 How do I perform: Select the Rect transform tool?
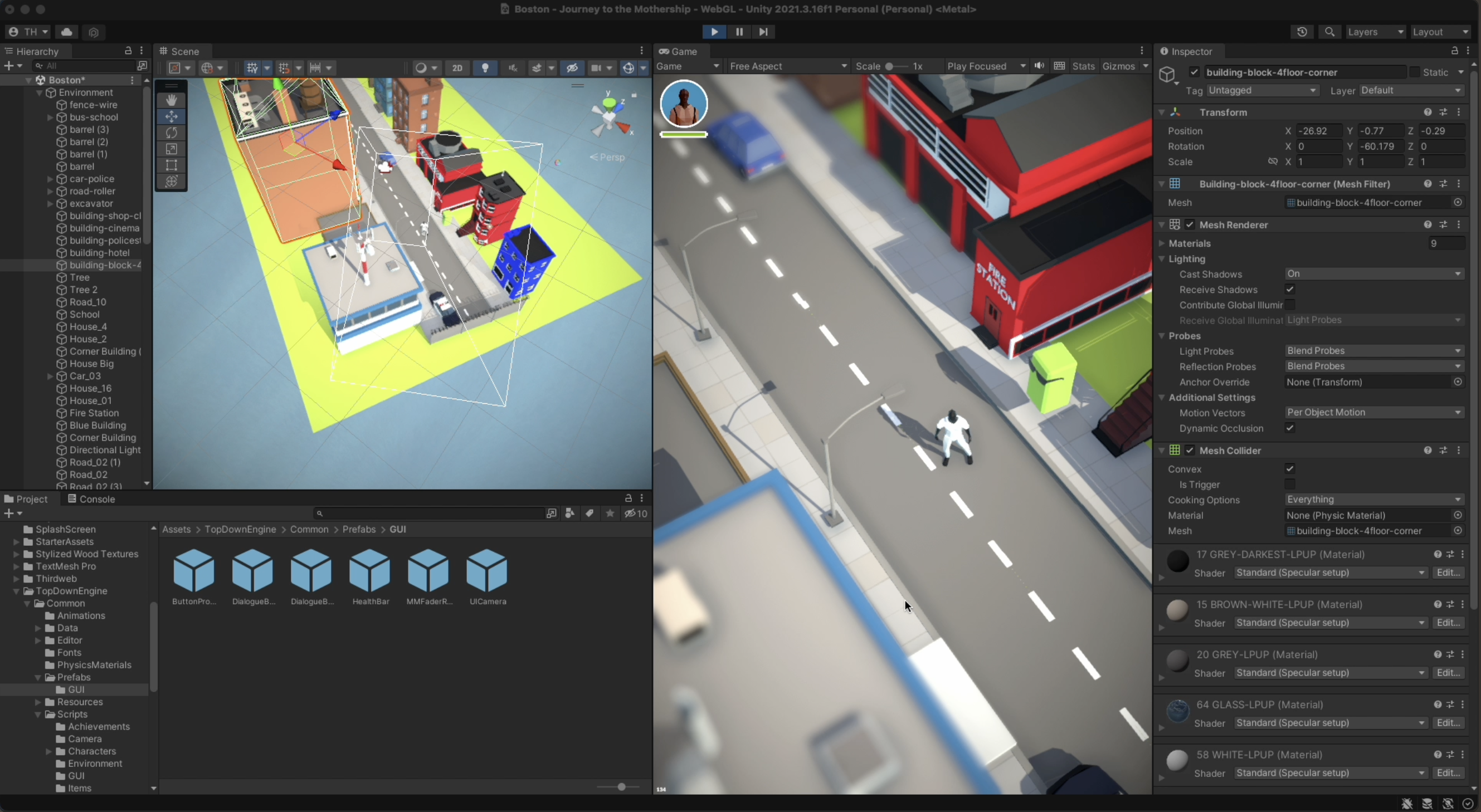(x=171, y=165)
